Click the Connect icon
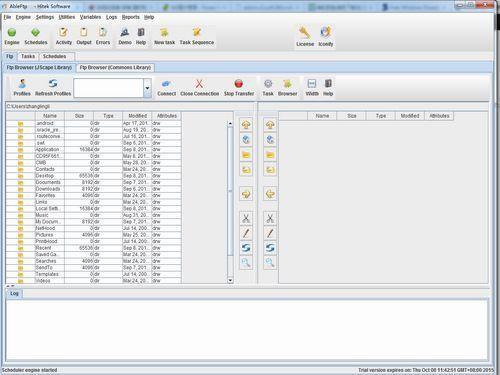Screen dimensions: 500x375 pos(166,83)
